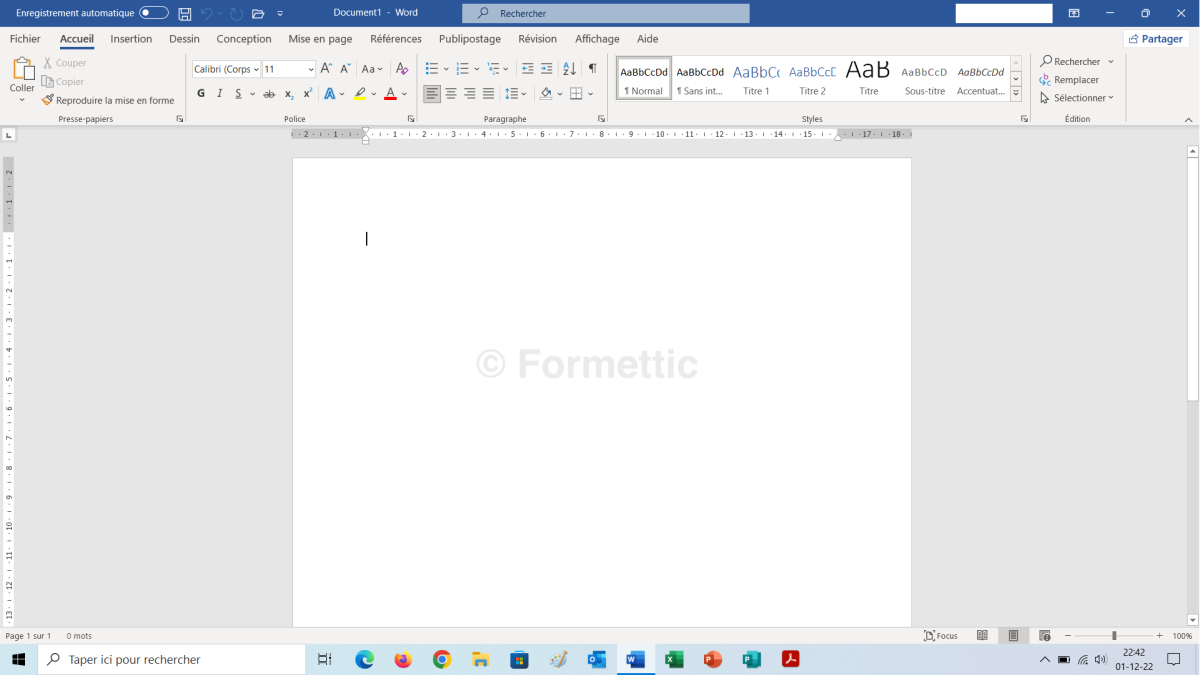Apply italic formatting
1200x675 pixels.
(219, 94)
